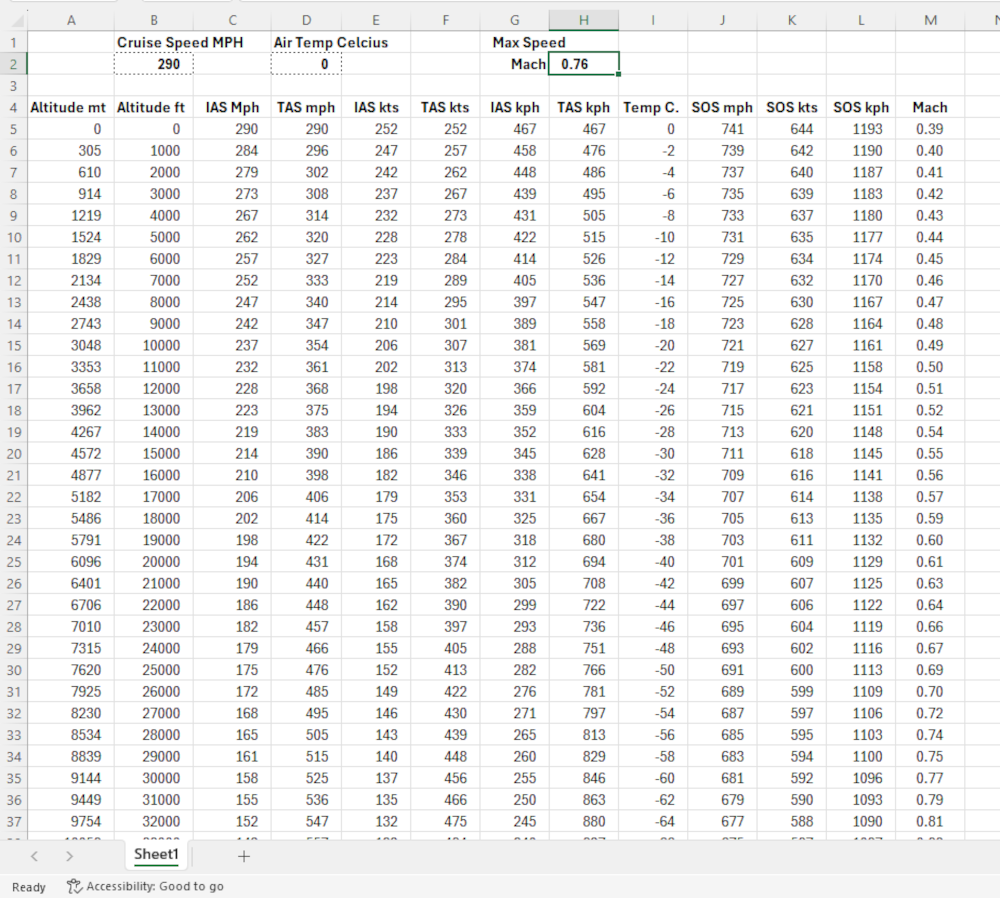The width and height of the screenshot is (1000, 898).
Task: Select the SOS mph cell showing 741
Action: pyautogui.click(x=722, y=129)
